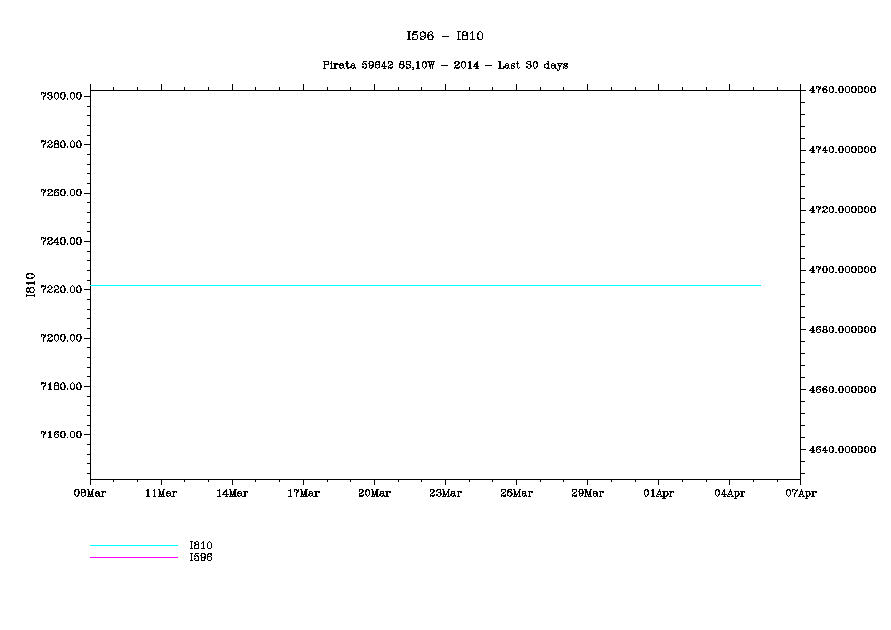Pick the 01Apr date tick label
Viewport: 891px width, 630px height.
pos(658,493)
